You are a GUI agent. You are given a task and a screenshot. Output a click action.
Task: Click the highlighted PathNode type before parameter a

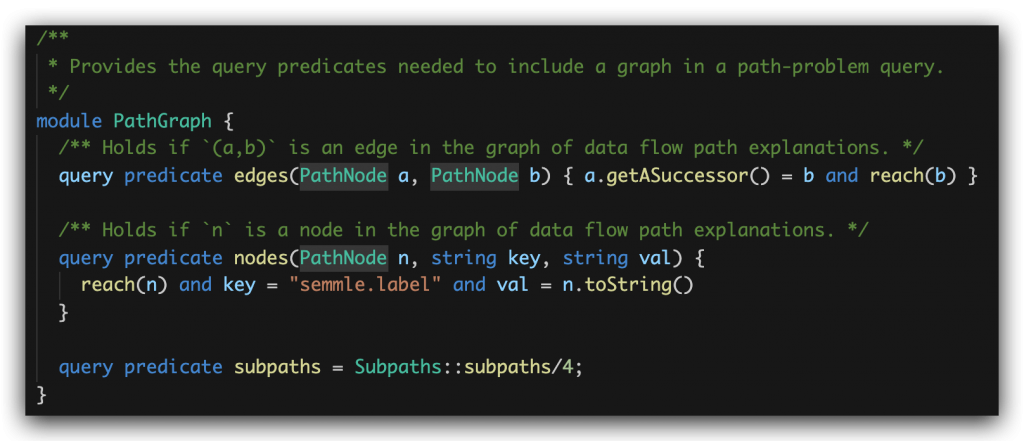pyautogui.click(x=344, y=176)
